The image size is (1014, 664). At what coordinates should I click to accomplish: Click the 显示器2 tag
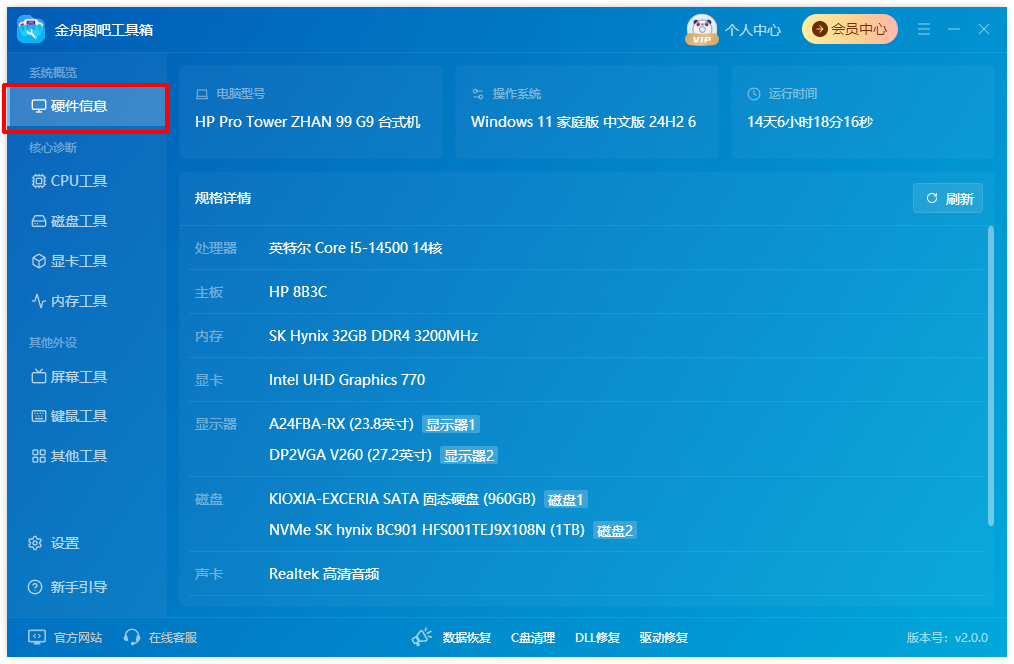pos(469,456)
